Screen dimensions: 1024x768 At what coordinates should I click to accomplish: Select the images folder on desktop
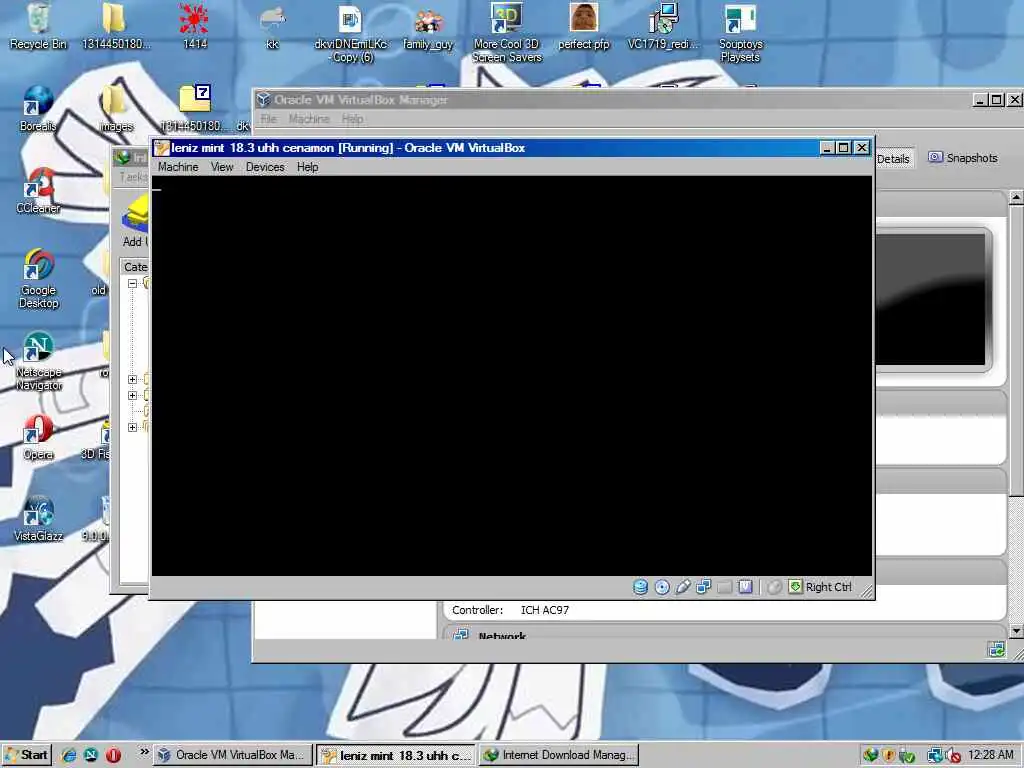tap(116, 108)
